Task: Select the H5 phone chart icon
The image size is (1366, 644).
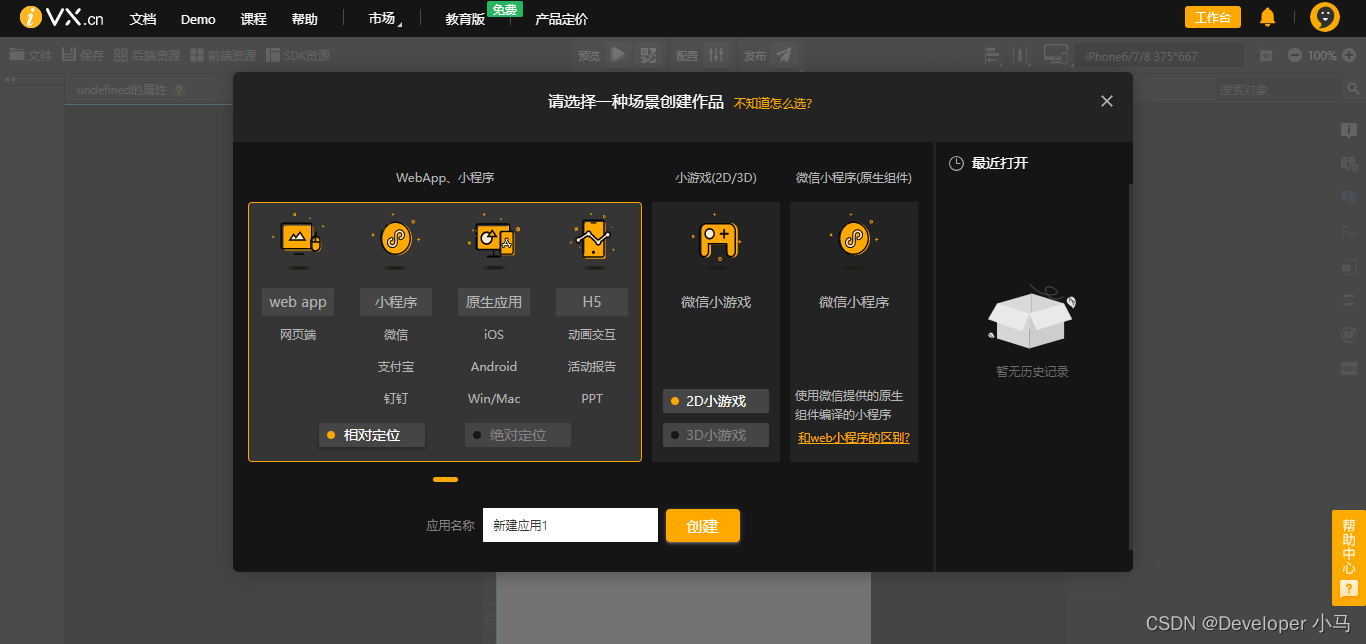Action: tap(592, 240)
